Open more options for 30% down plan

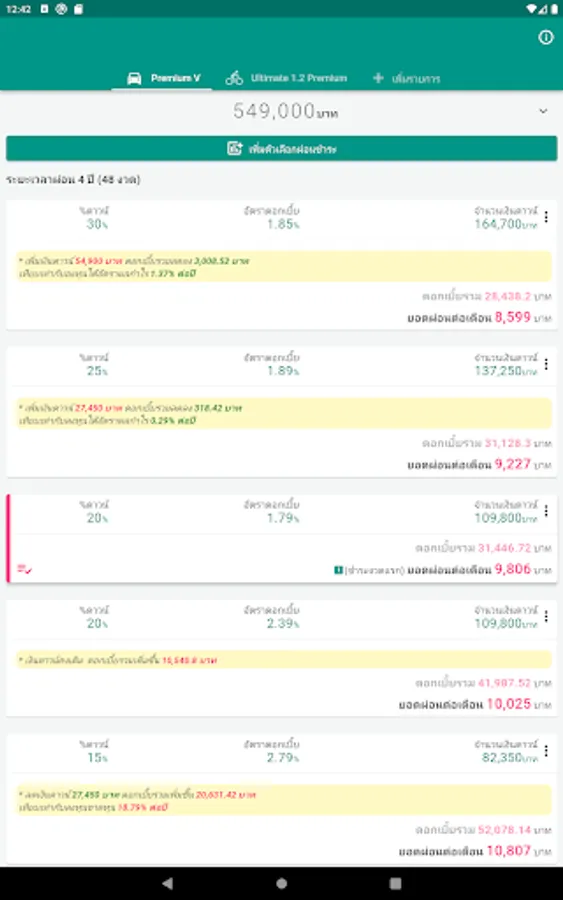coord(546,217)
